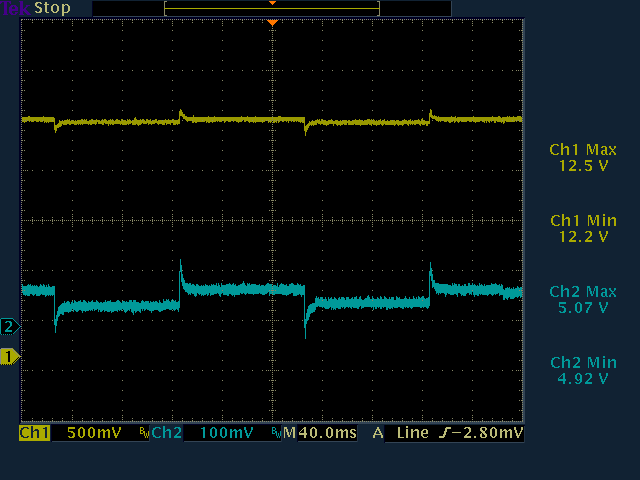Screen dimensions: 640x480
Task: Click the Ch2 Min 4.92 V measurement
Action: point(583,370)
